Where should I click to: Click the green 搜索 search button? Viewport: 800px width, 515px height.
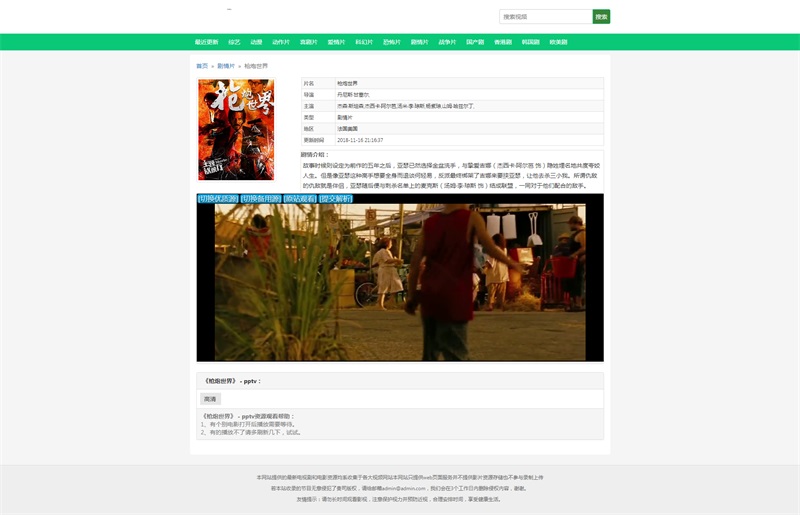pos(601,17)
